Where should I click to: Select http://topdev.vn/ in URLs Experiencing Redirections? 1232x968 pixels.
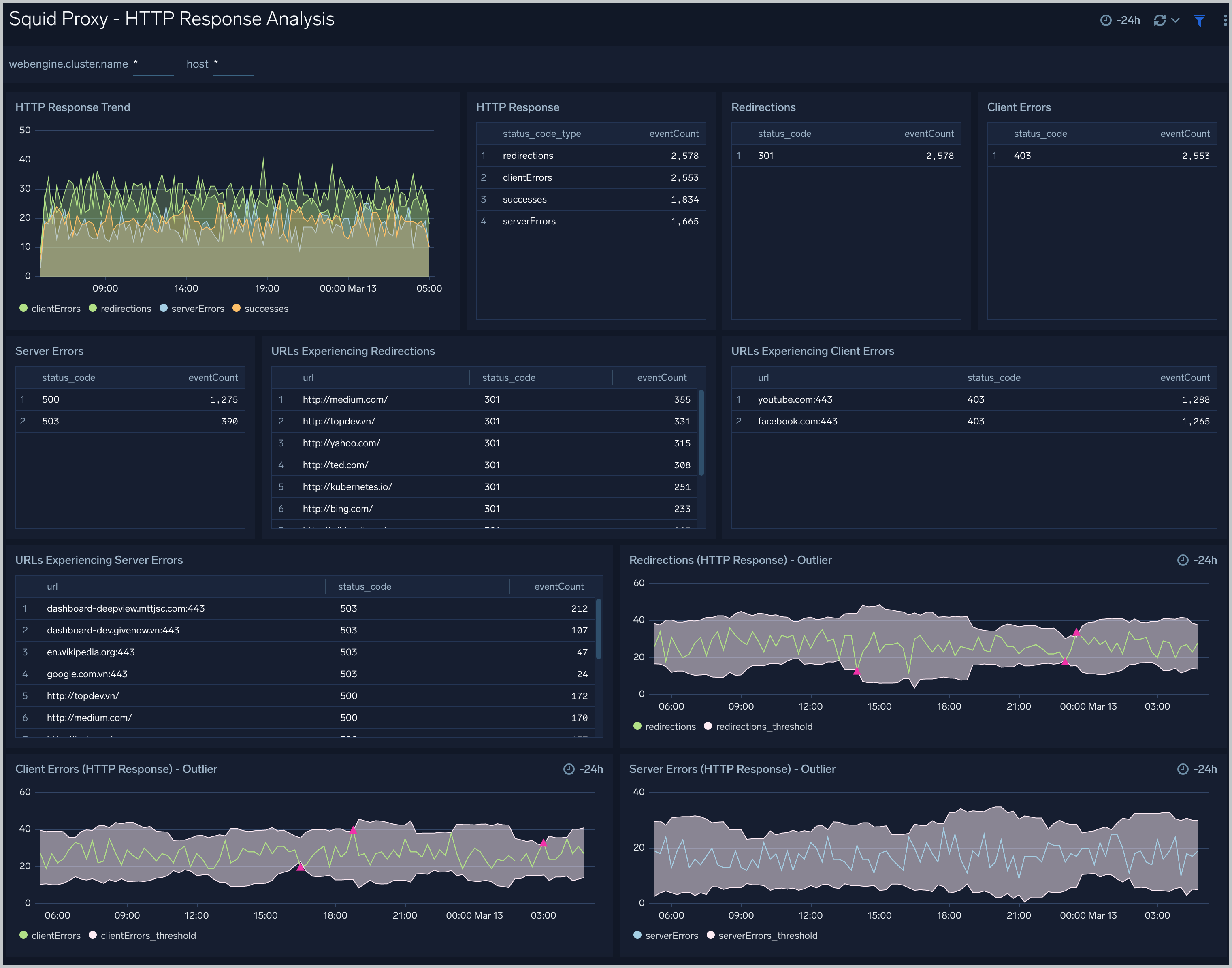[485, 422]
